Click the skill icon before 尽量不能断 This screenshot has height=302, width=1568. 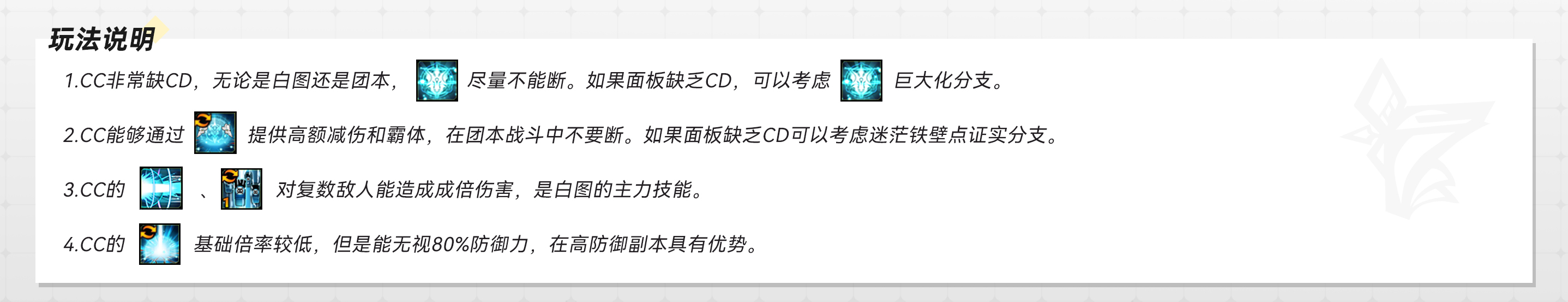[437, 80]
